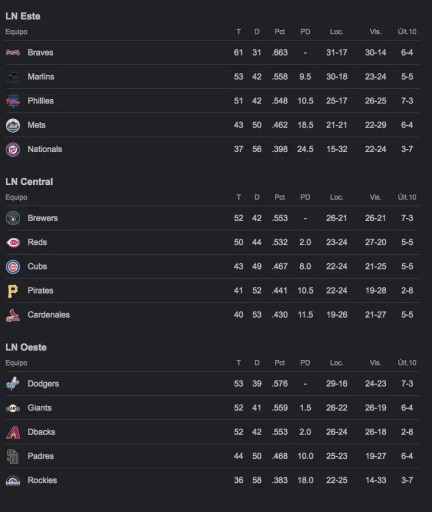
Task: Click Últ.10 header in LN Oeste
Action: coord(407,363)
